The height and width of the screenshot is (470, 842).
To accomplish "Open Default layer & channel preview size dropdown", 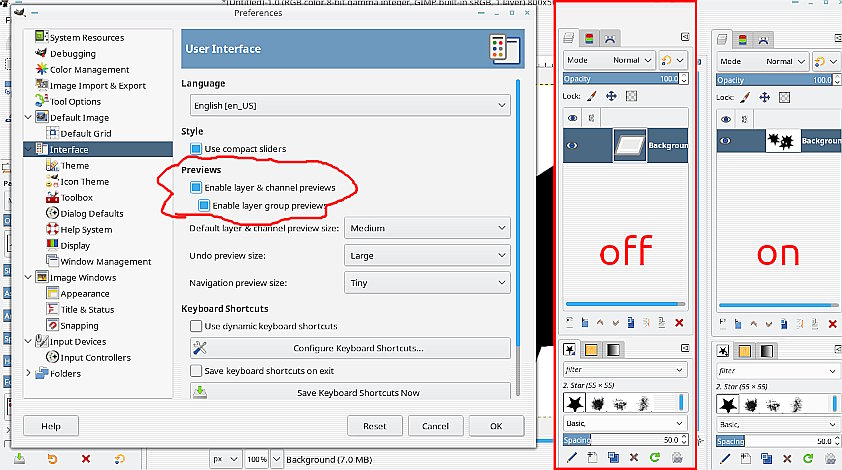I will [427, 228].
